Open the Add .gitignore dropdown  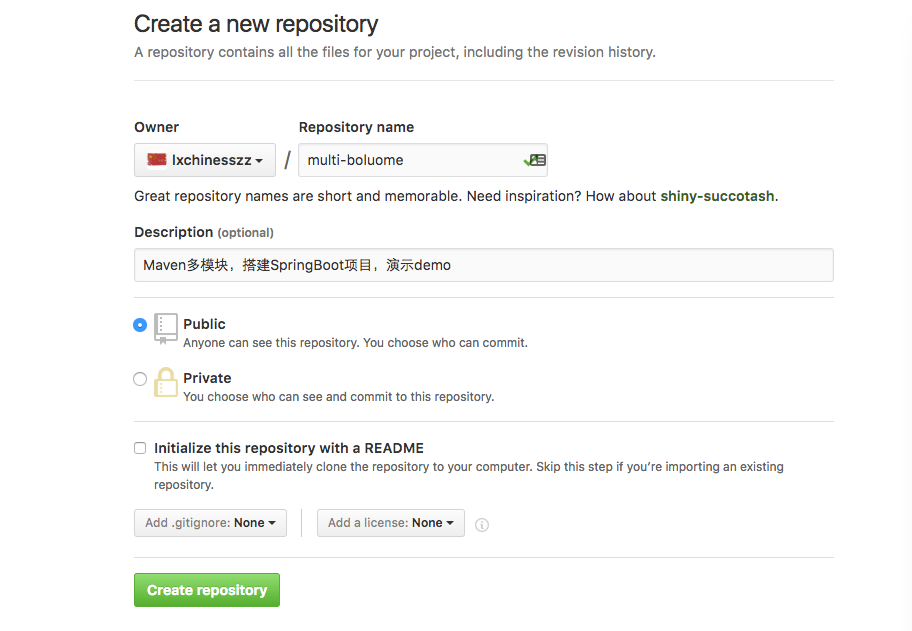(210, 523)
